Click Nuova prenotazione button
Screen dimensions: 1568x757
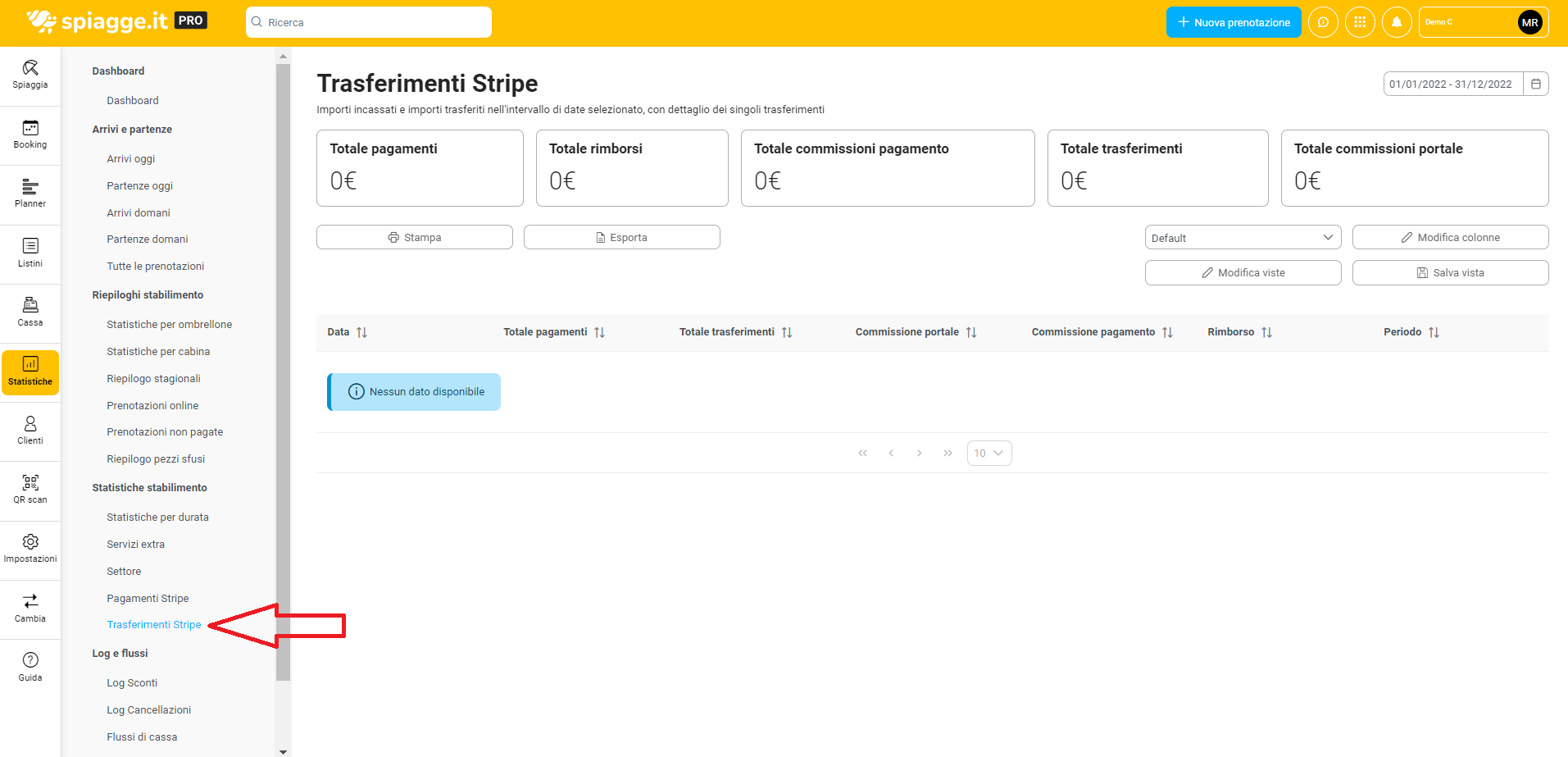[1234, 22]
